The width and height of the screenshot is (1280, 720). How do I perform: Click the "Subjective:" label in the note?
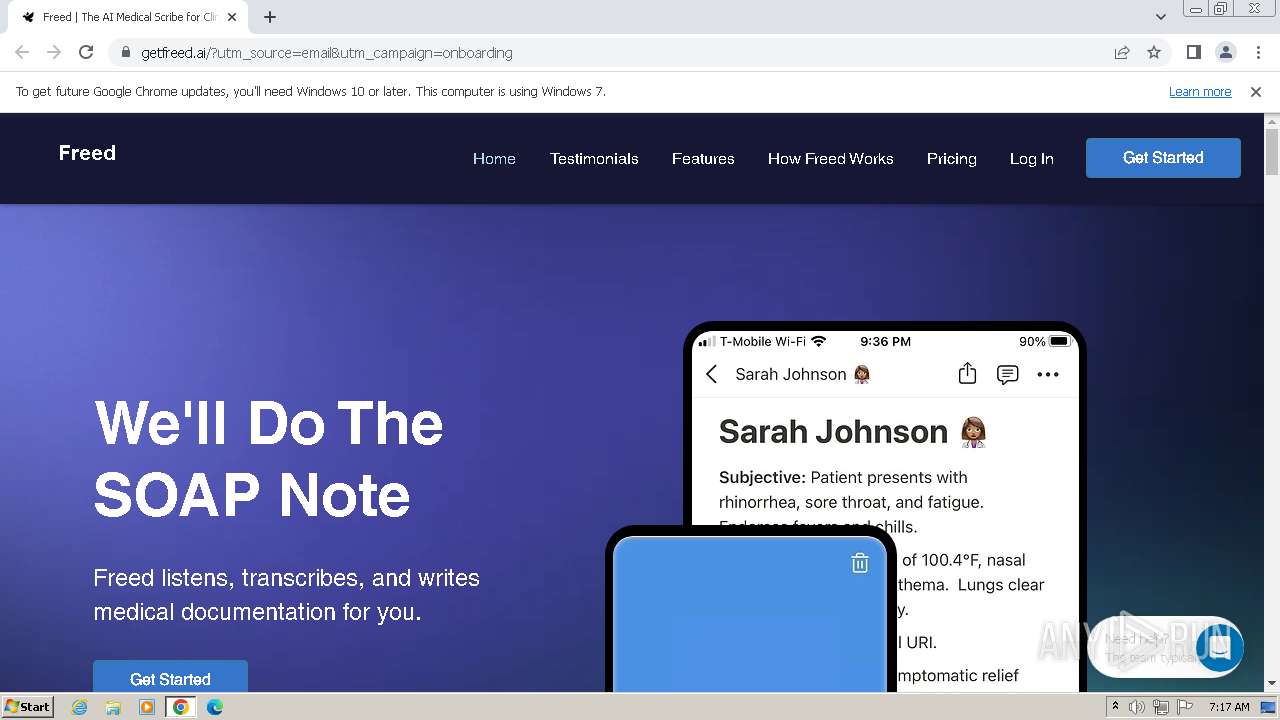[x=762, y=478]
